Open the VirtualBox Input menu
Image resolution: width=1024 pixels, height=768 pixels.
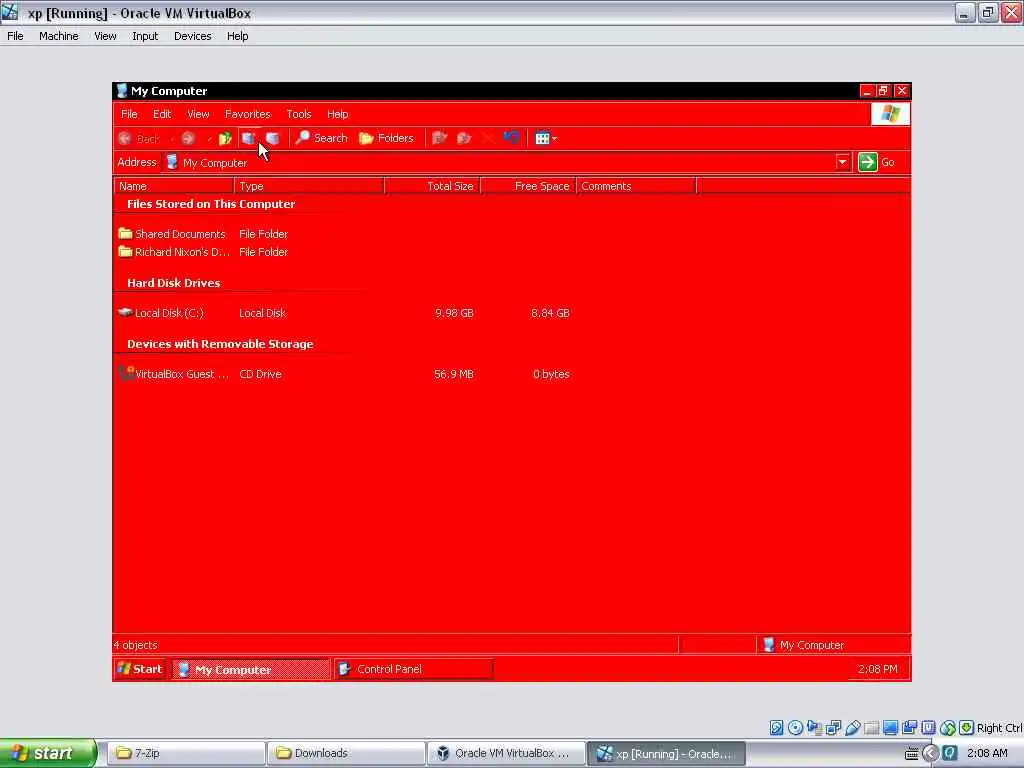click(x=145, y=36)
